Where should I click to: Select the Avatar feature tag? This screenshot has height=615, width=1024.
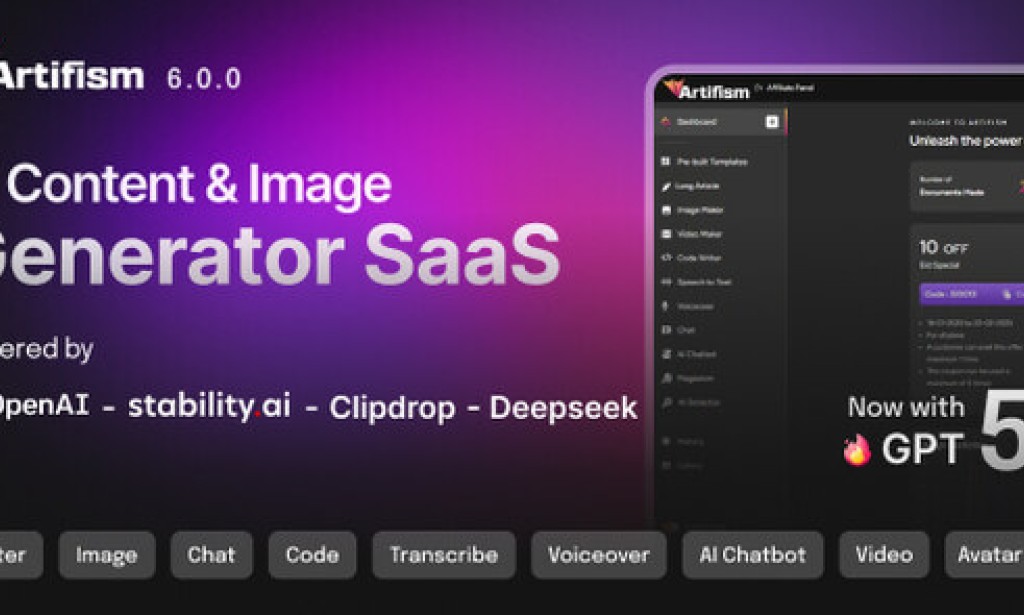[985, 555]
